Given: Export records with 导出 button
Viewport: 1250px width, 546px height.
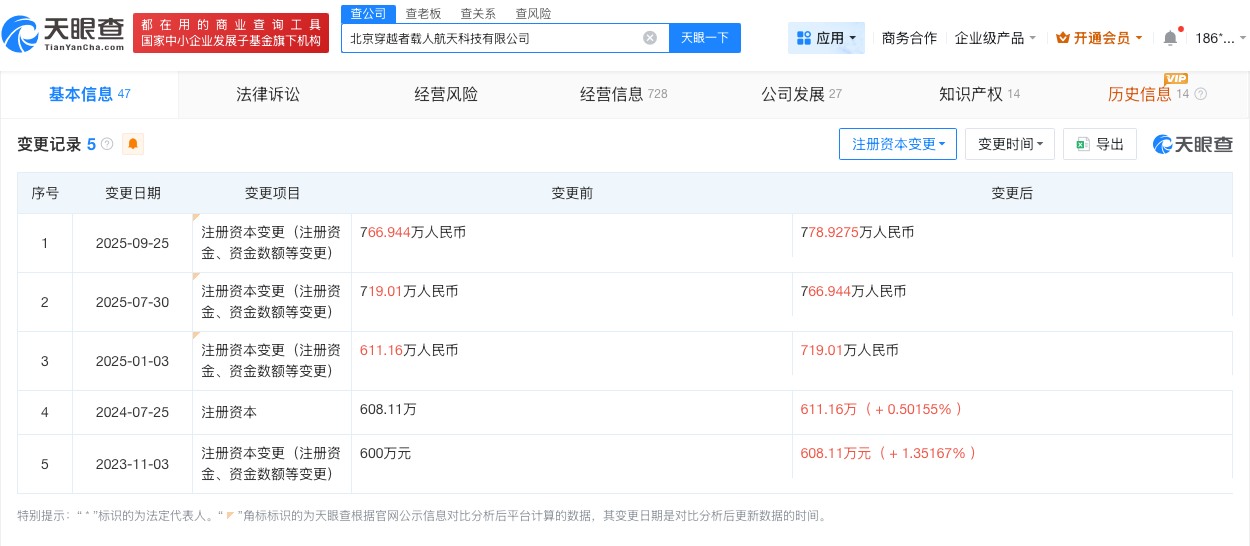Looking at the screenshot, I should [1100, 144].
